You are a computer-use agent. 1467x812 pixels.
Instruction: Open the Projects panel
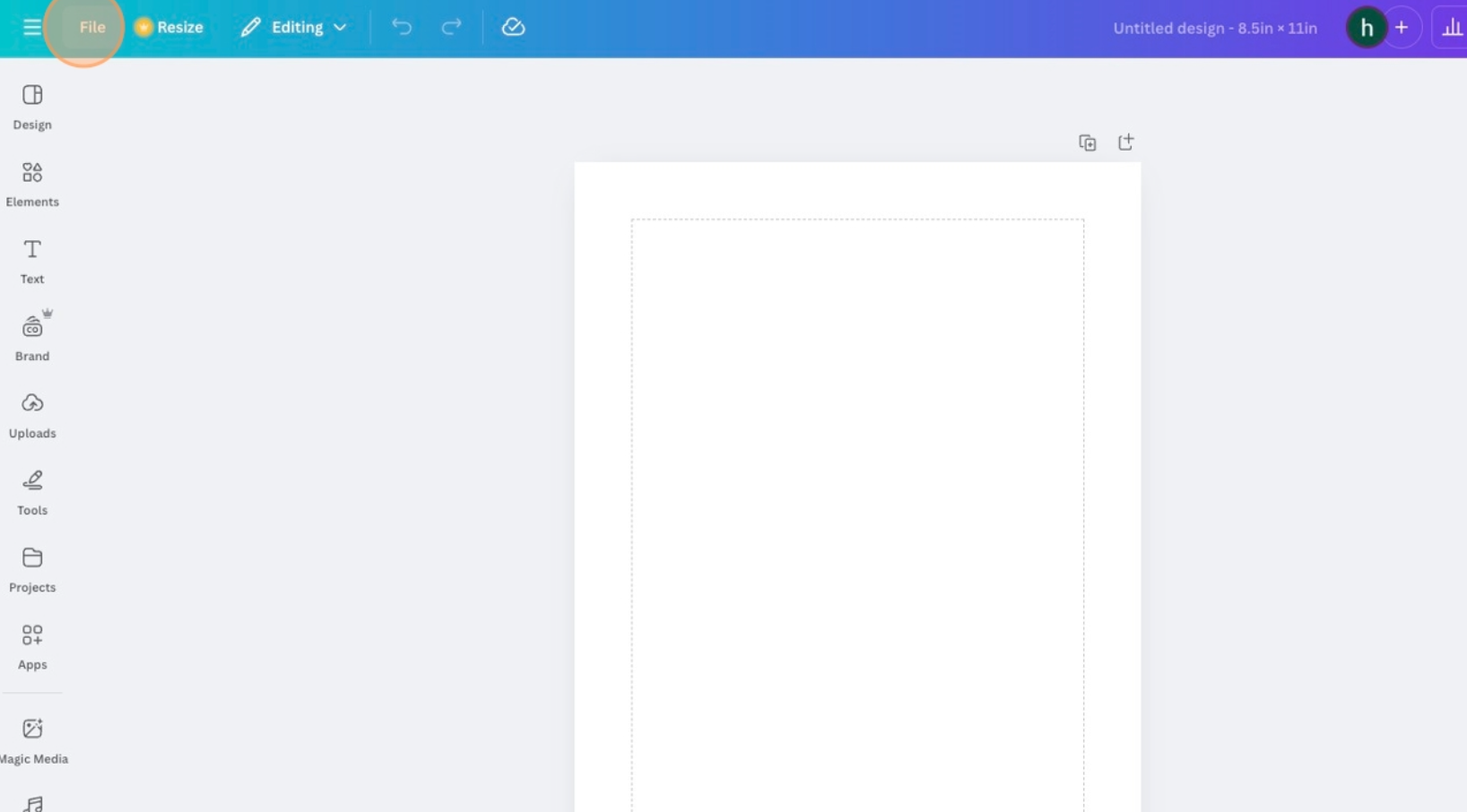tap(32, 568)
